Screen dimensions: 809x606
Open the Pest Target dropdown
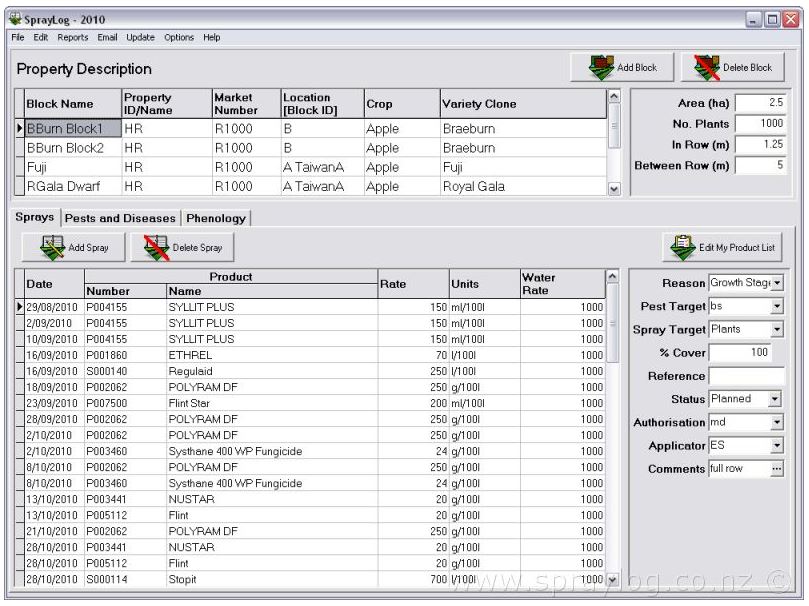777,306
